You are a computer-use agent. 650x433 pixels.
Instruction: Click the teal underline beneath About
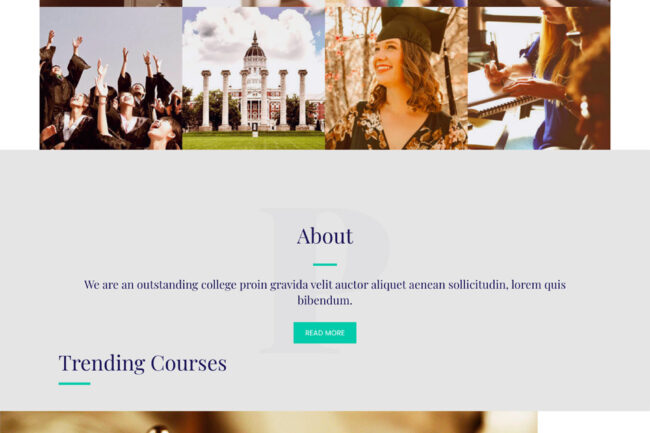point(325,264)
